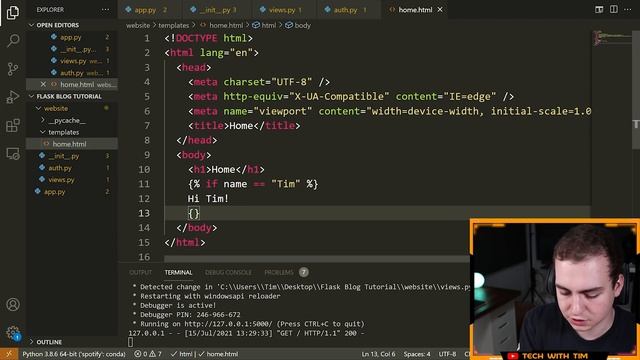The width and height of the screenshot is (640, 360).
Task: Open the Remote Explorer view
Action: coord(13,153)
